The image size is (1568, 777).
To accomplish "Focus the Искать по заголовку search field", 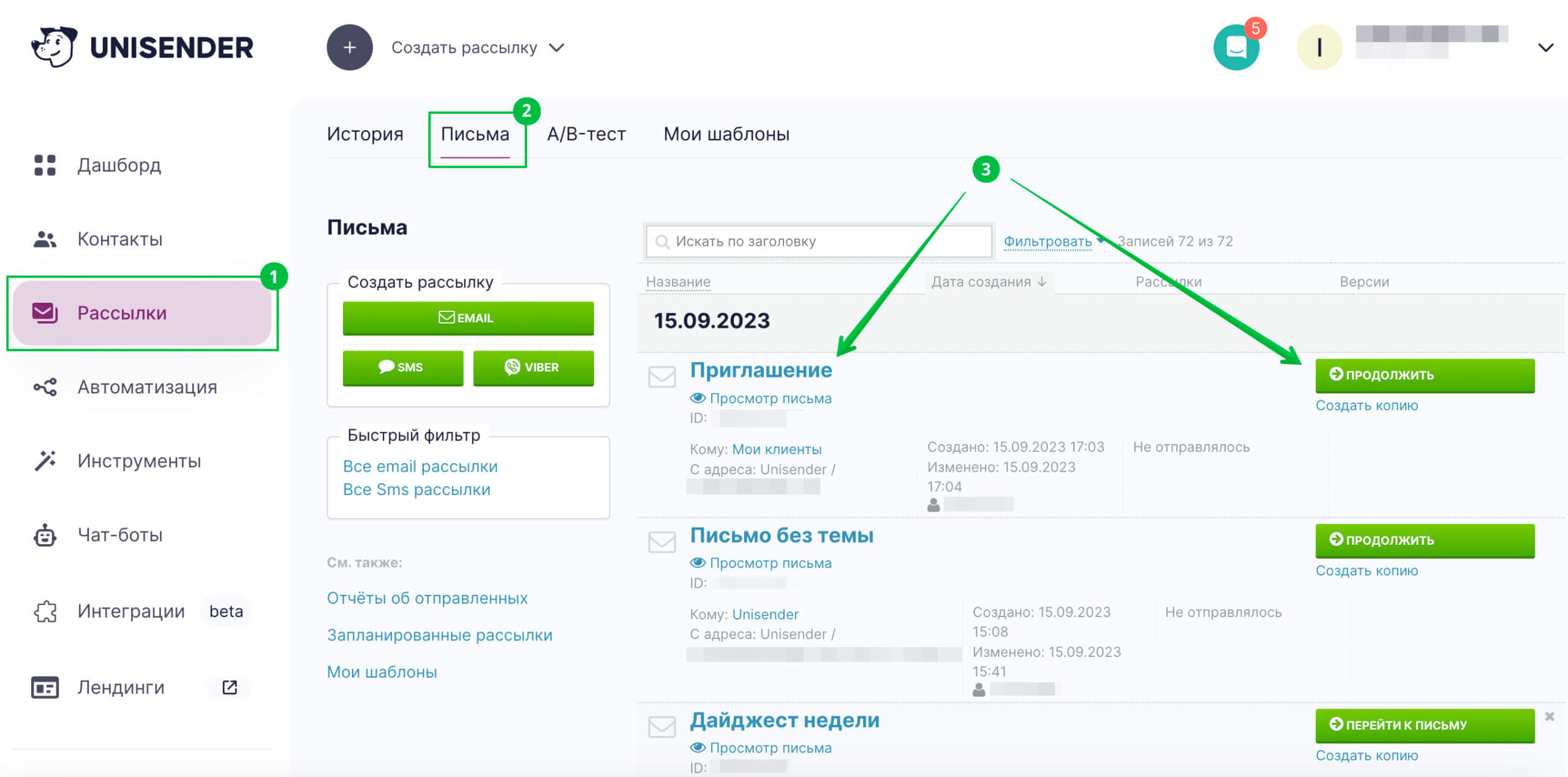I will point(819,241).
